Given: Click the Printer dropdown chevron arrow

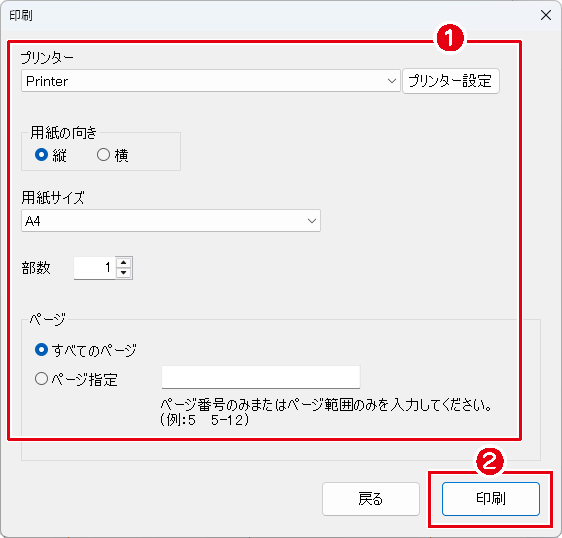Looking at the screenshot, I should pos(391,81).
